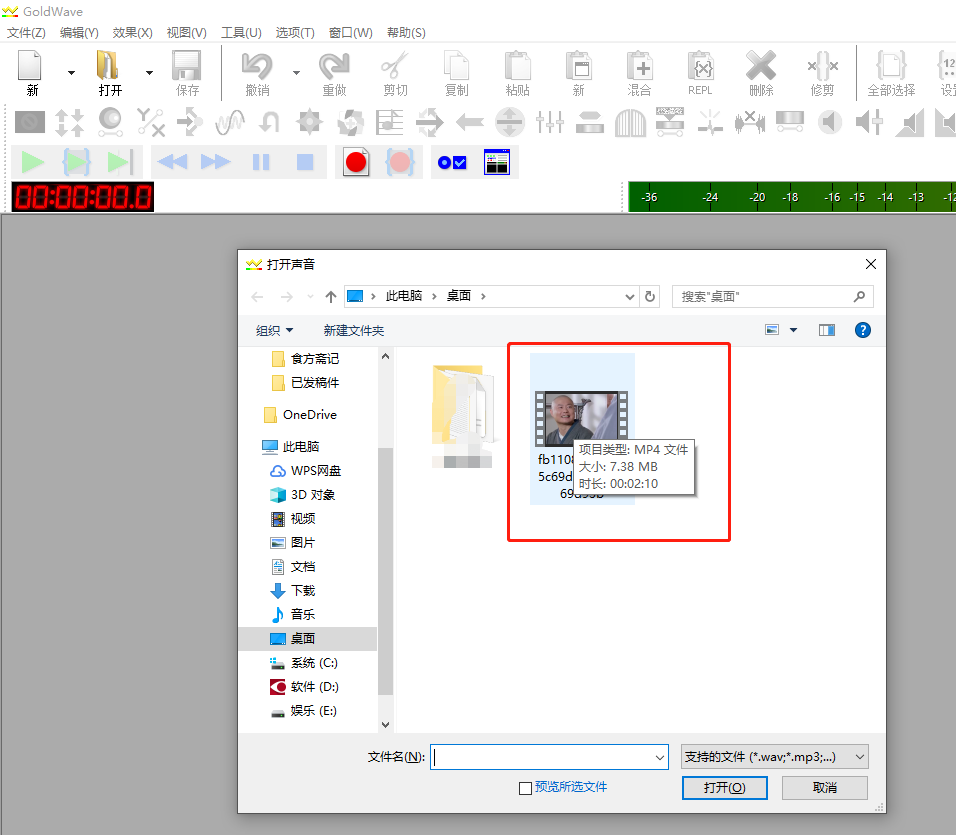Open the file dialog help icon

862,330
